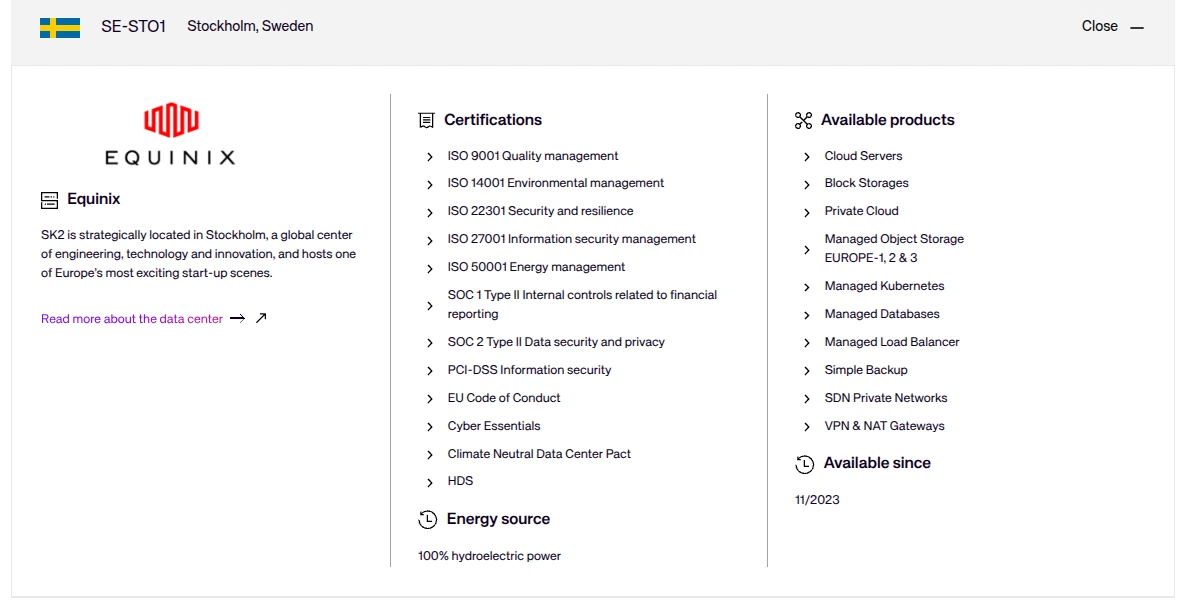The image size is (1181, 609).
Task: Click the chevron beside Managed Object Storage
Action: (807, 250)
